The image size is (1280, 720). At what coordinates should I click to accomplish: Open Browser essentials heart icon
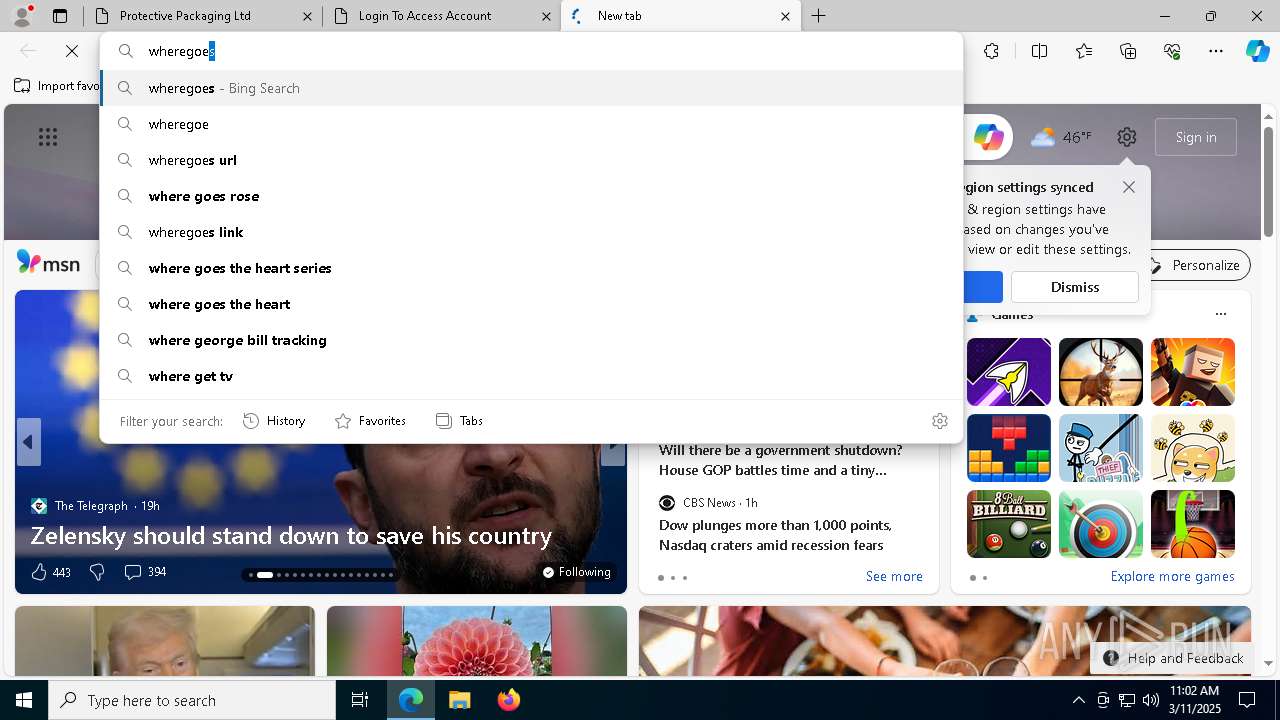pos(1172,51)
